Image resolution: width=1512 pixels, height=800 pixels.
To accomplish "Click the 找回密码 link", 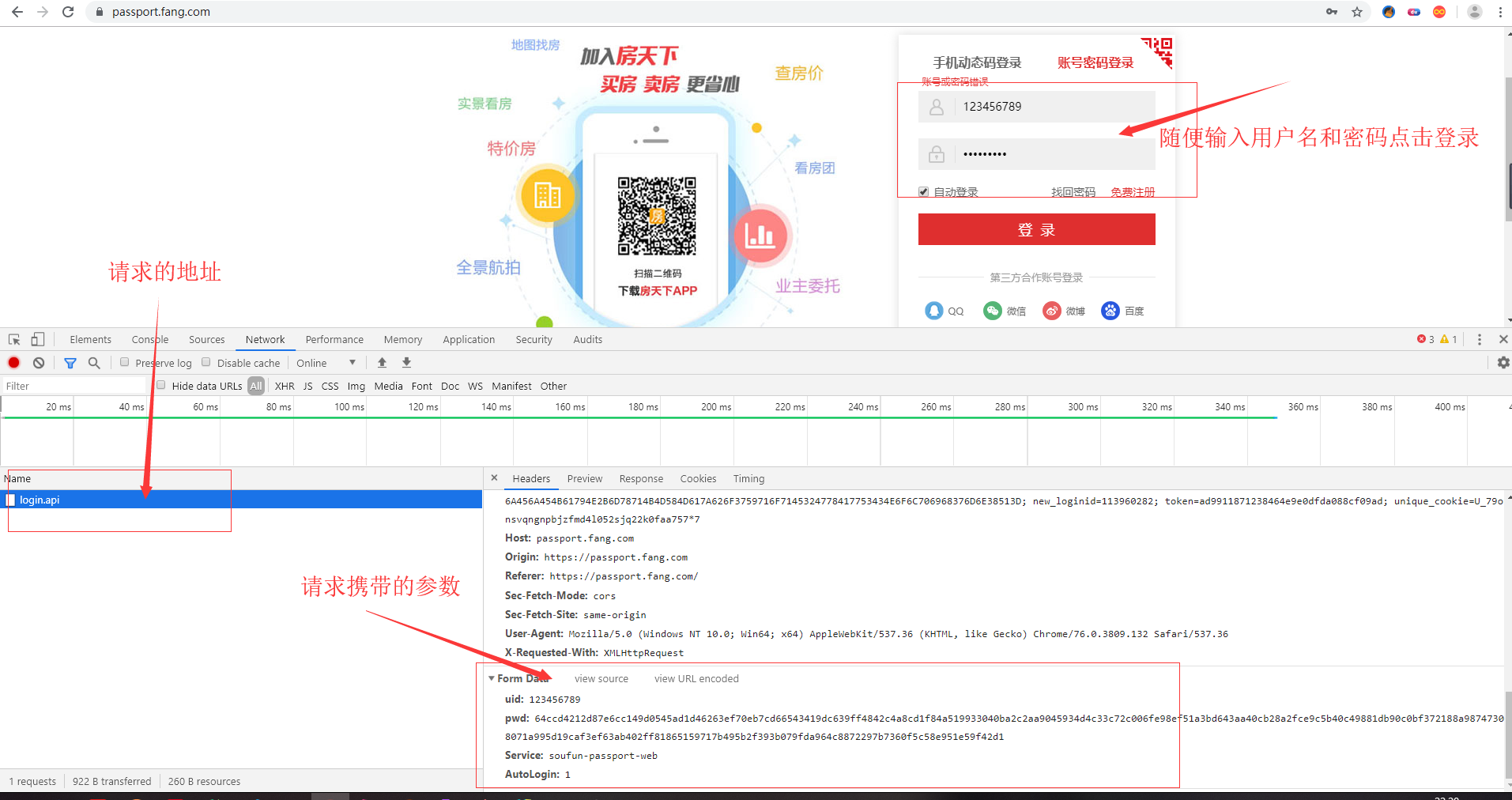I will pos(1073,192).
